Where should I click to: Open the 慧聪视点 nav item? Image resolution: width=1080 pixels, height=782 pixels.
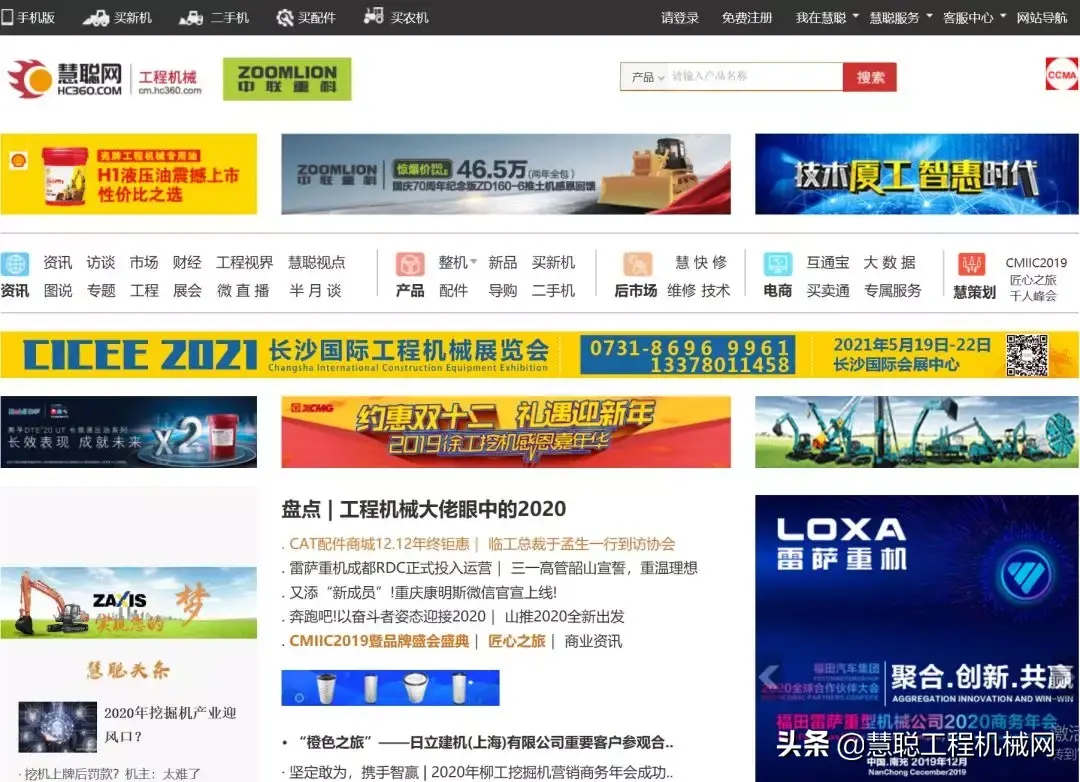coord(317,263)
